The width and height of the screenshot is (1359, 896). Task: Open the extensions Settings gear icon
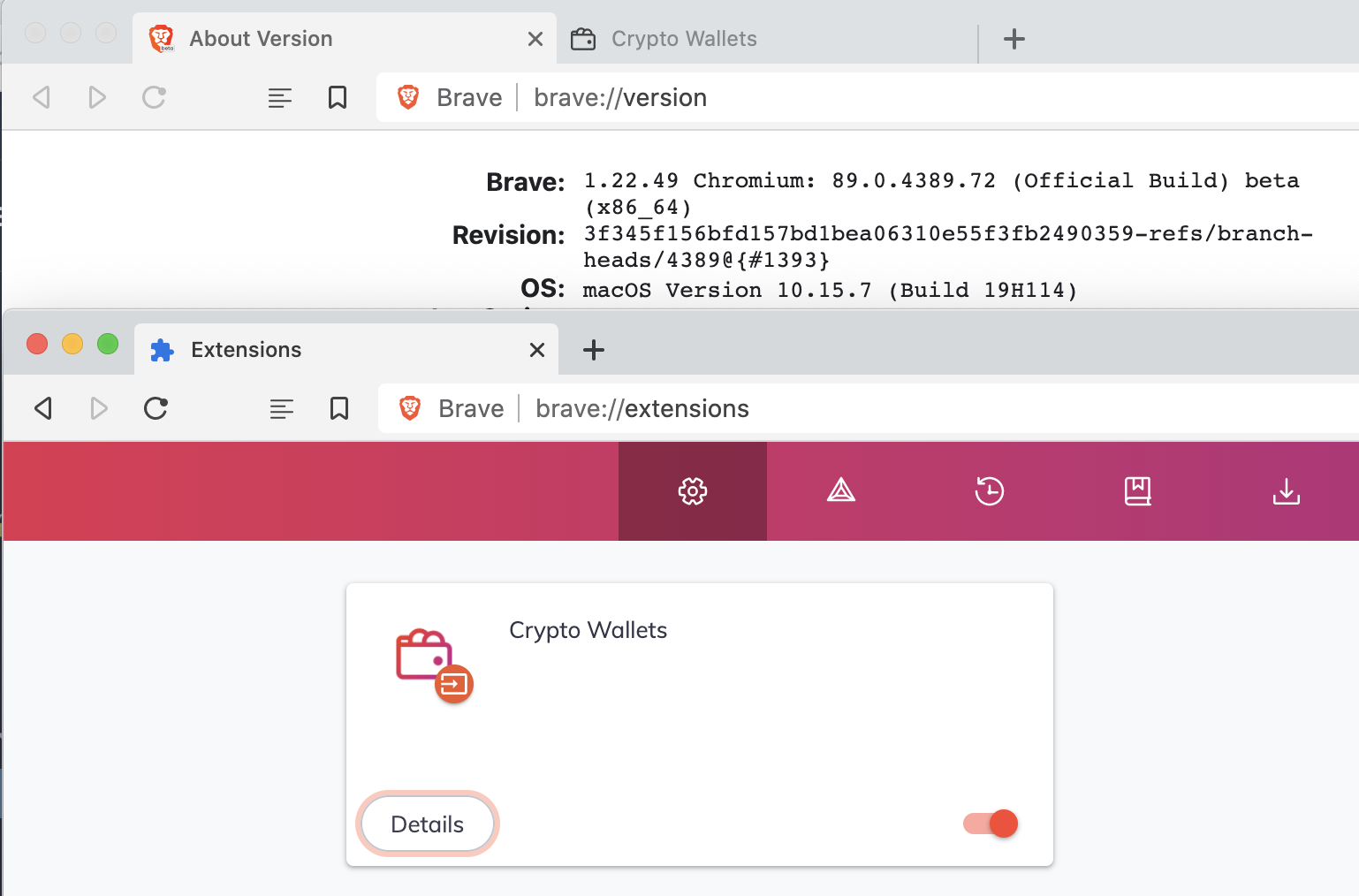(692, 491)
